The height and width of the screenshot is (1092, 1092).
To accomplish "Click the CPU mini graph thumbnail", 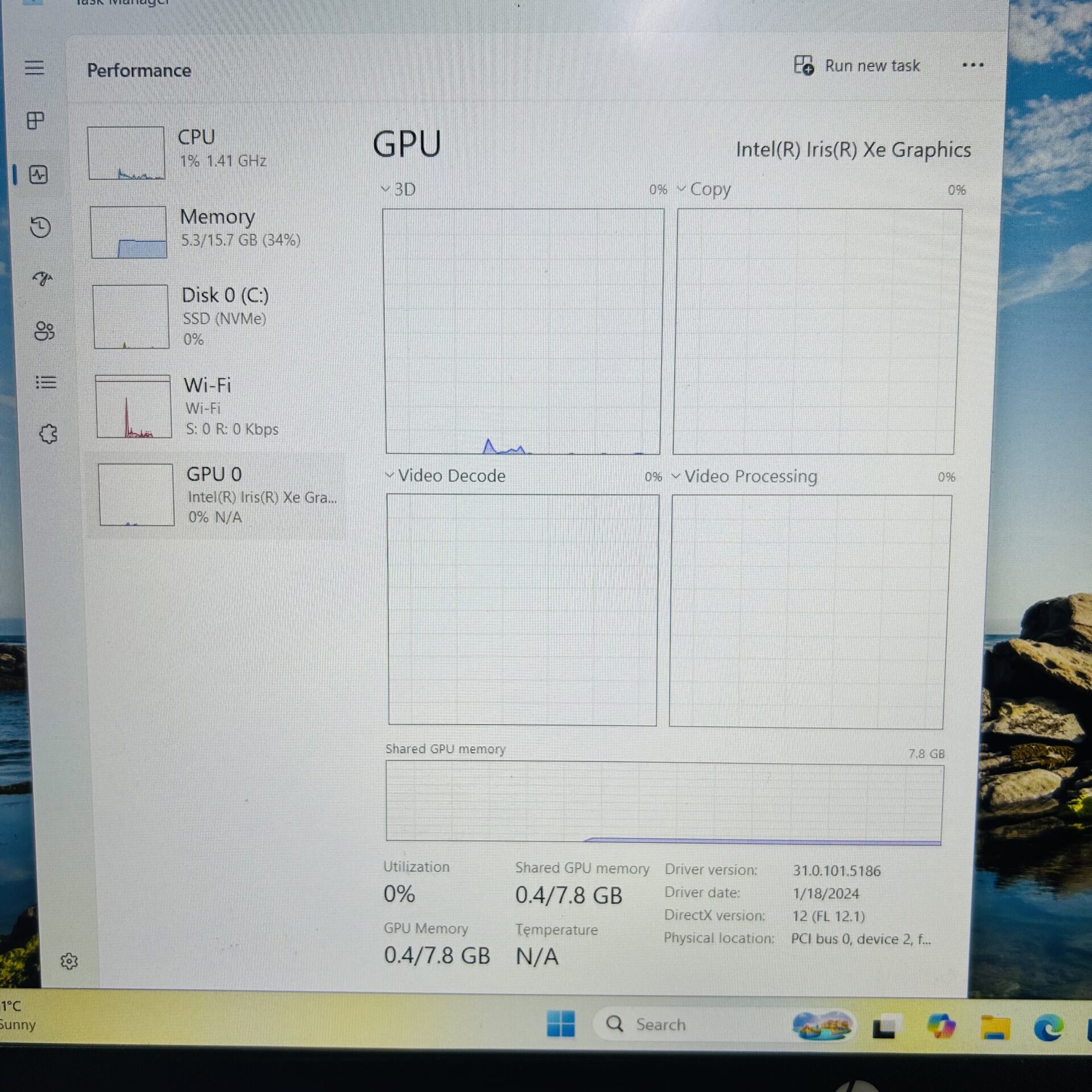I will (x=126, y=152).
